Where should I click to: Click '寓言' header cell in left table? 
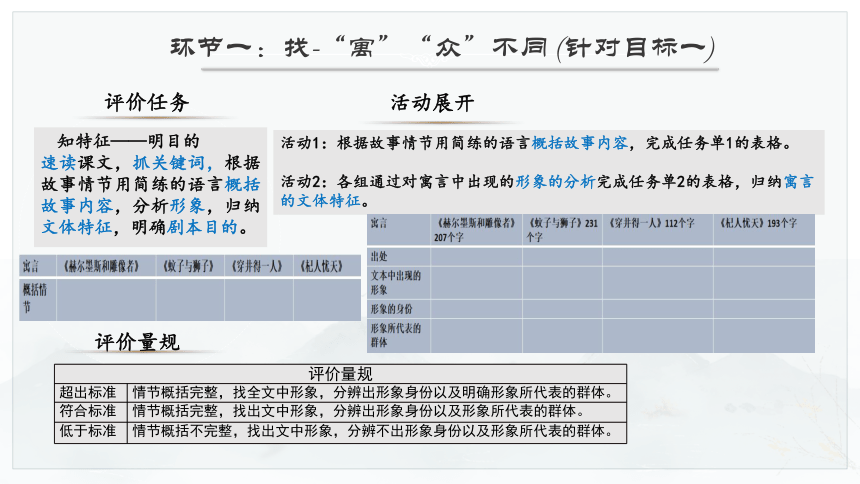tap(37, 266)
